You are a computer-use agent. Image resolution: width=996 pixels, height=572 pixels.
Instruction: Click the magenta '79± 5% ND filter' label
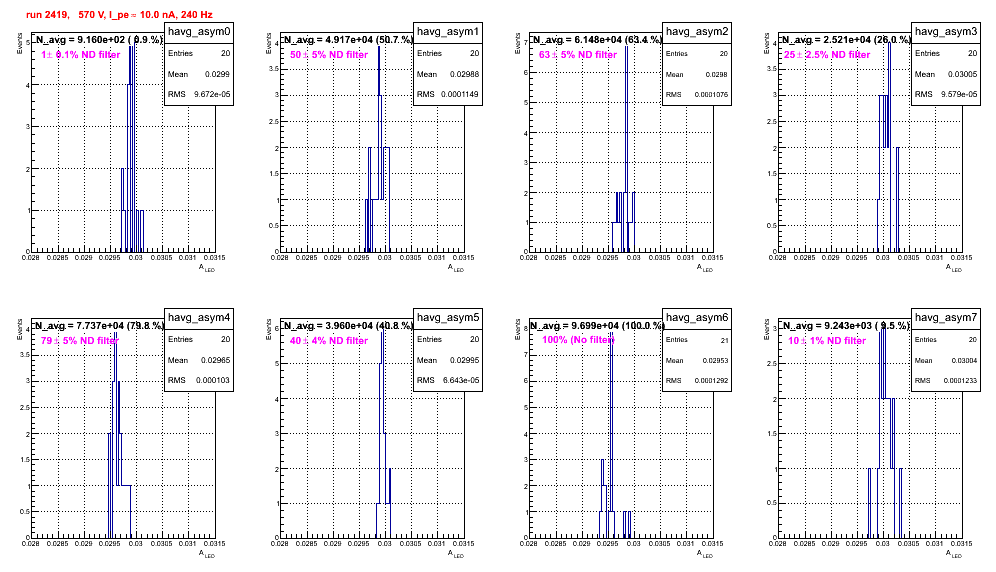80,341
